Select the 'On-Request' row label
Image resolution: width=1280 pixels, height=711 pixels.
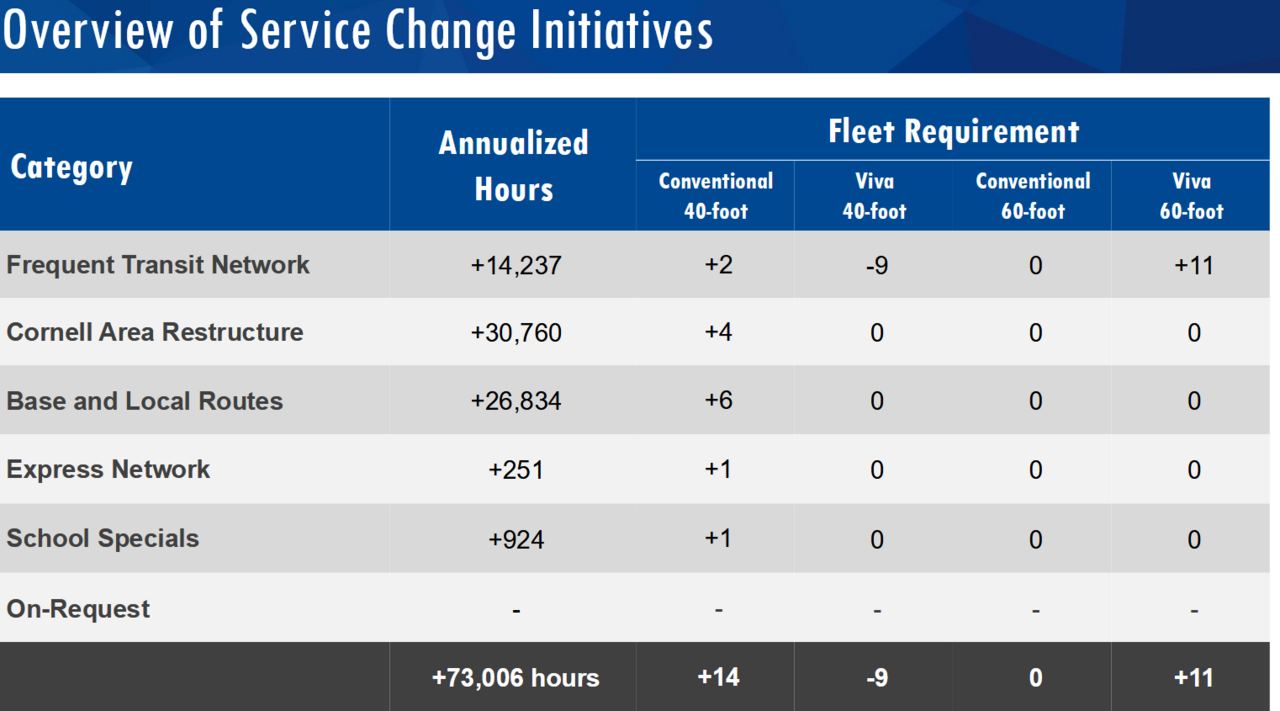click(78, 608)
